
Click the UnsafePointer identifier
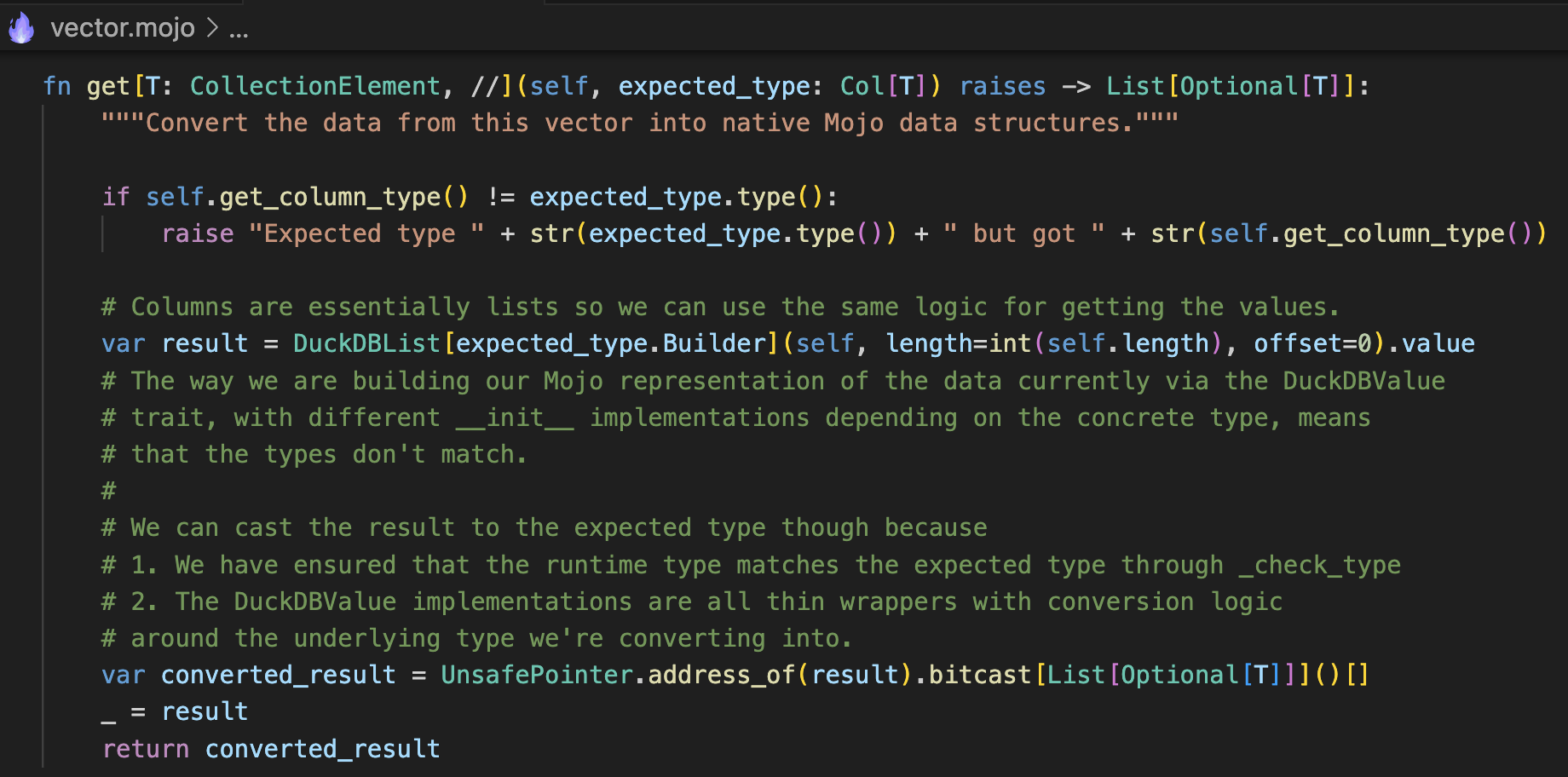click(x=537, y=675)
